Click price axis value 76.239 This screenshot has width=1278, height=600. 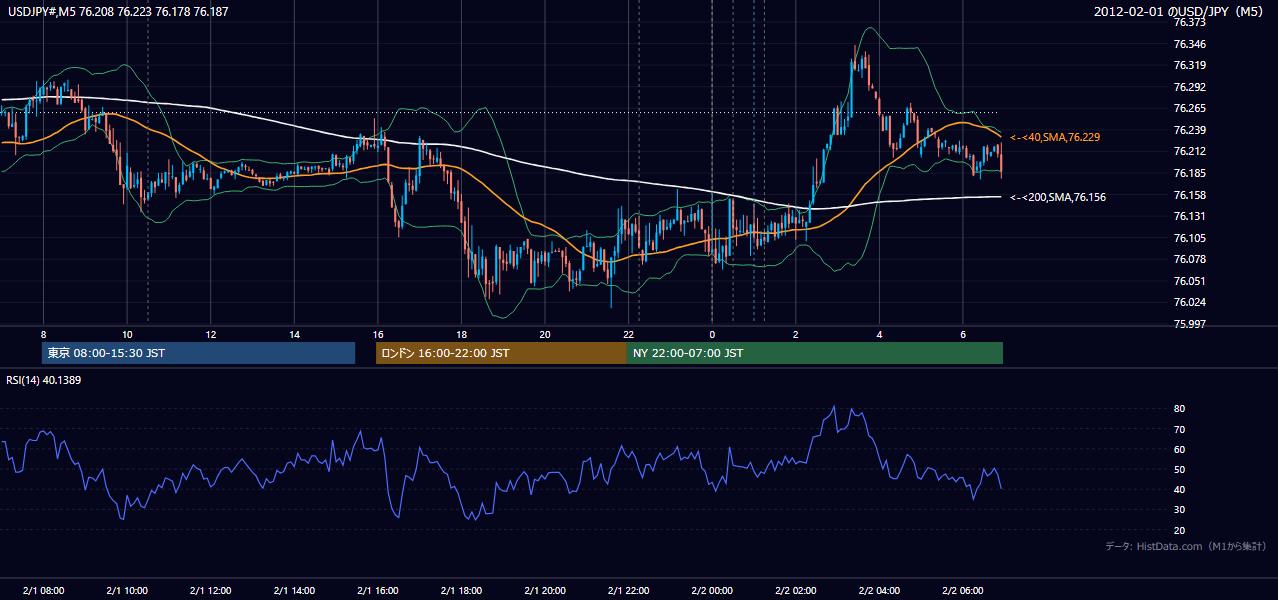1189,130
